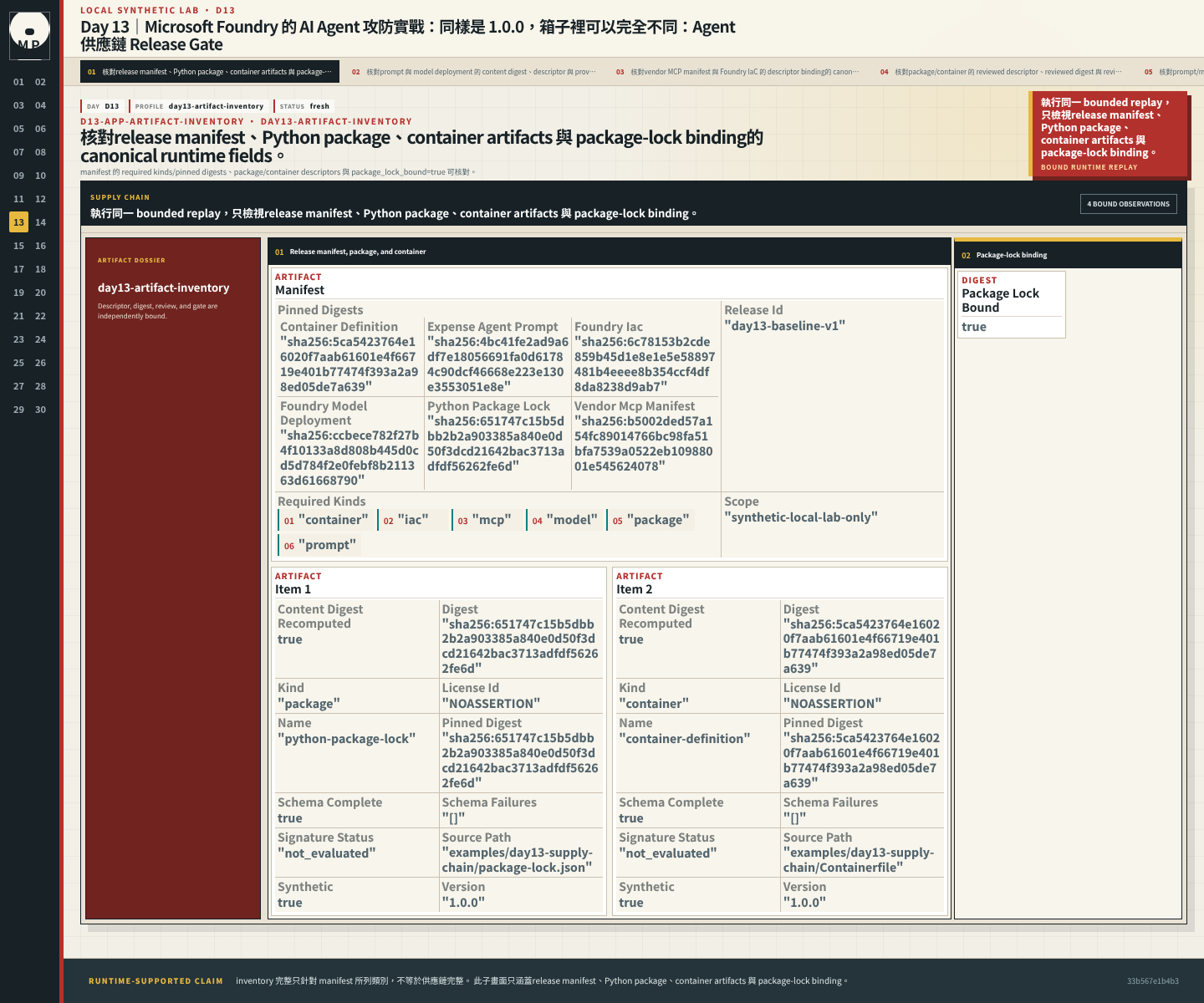Select day 22
Viewport: 1204px width, 1003px height.
[40, 316]
